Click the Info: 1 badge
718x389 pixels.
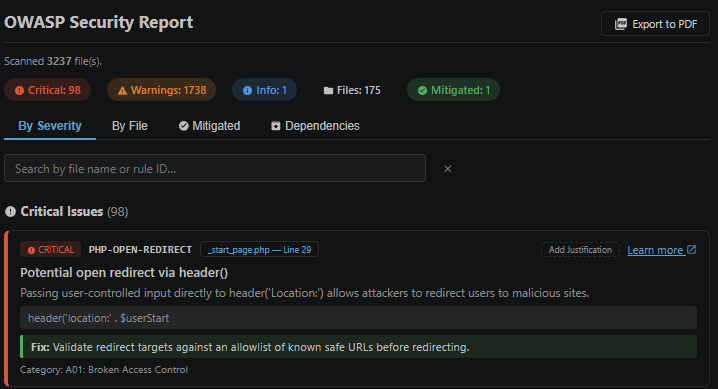coord(264,90)
